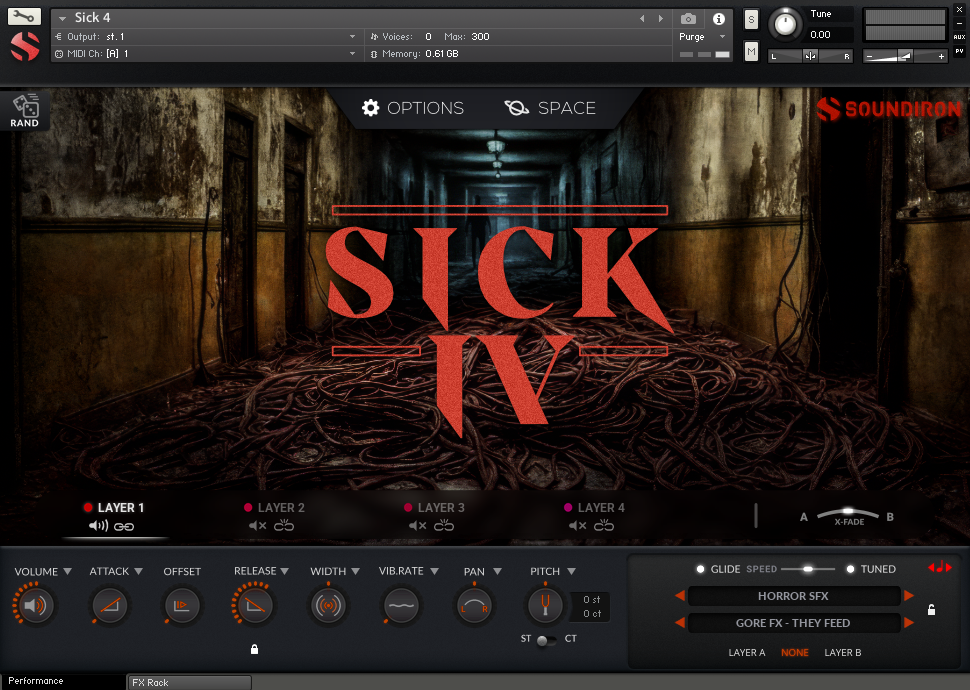Mute Layer 1 using its speaker icon
The image size is (970, 690).
click(98, 526)
